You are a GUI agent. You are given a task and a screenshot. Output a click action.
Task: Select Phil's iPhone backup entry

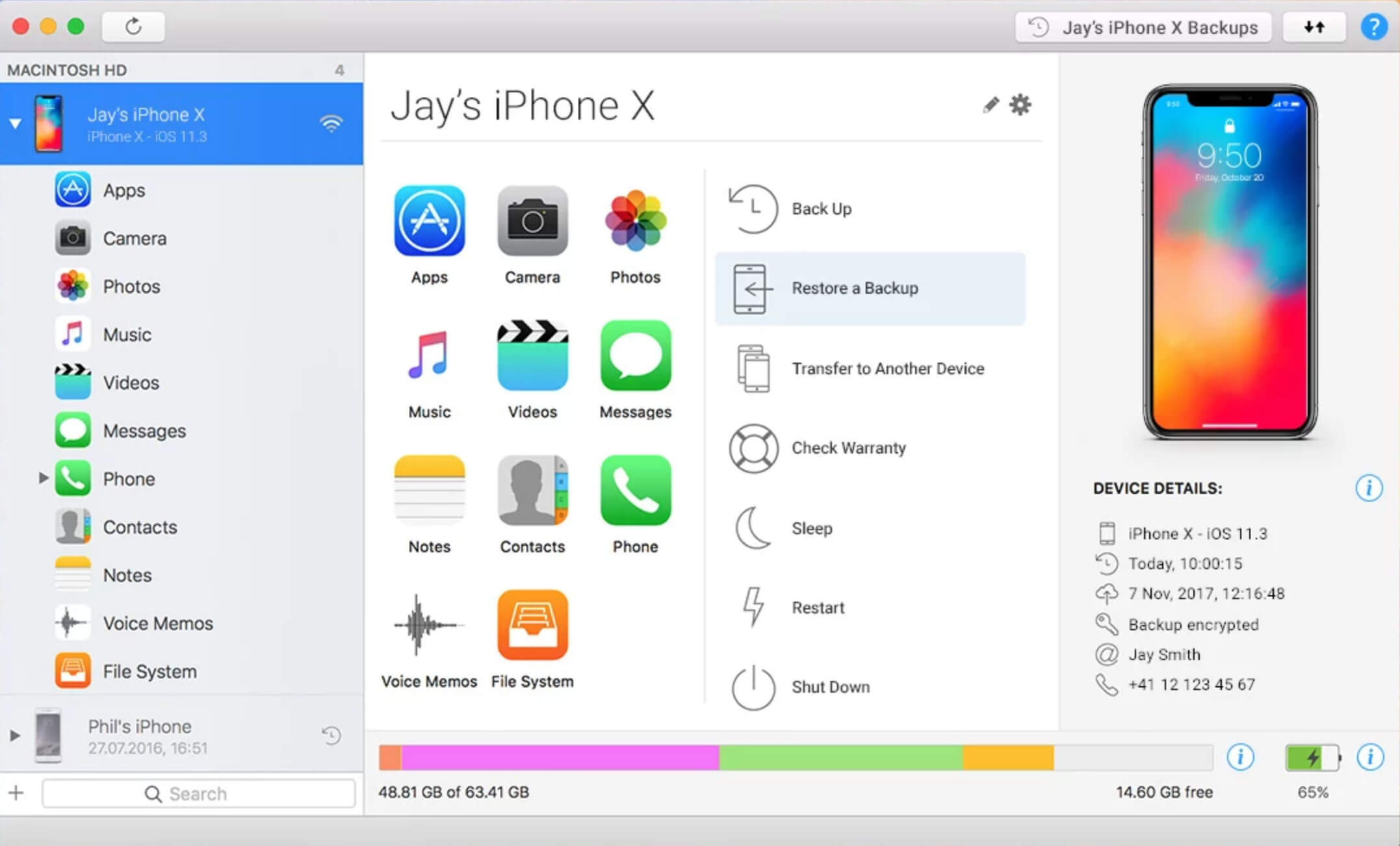pyautogui.click(x=182, y=736)
